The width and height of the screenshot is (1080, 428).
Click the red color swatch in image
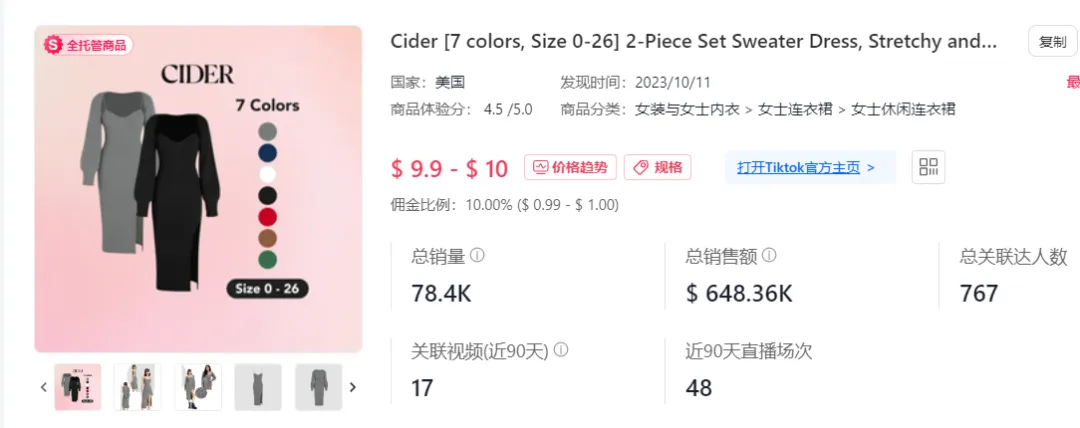[x=267, y=217]
